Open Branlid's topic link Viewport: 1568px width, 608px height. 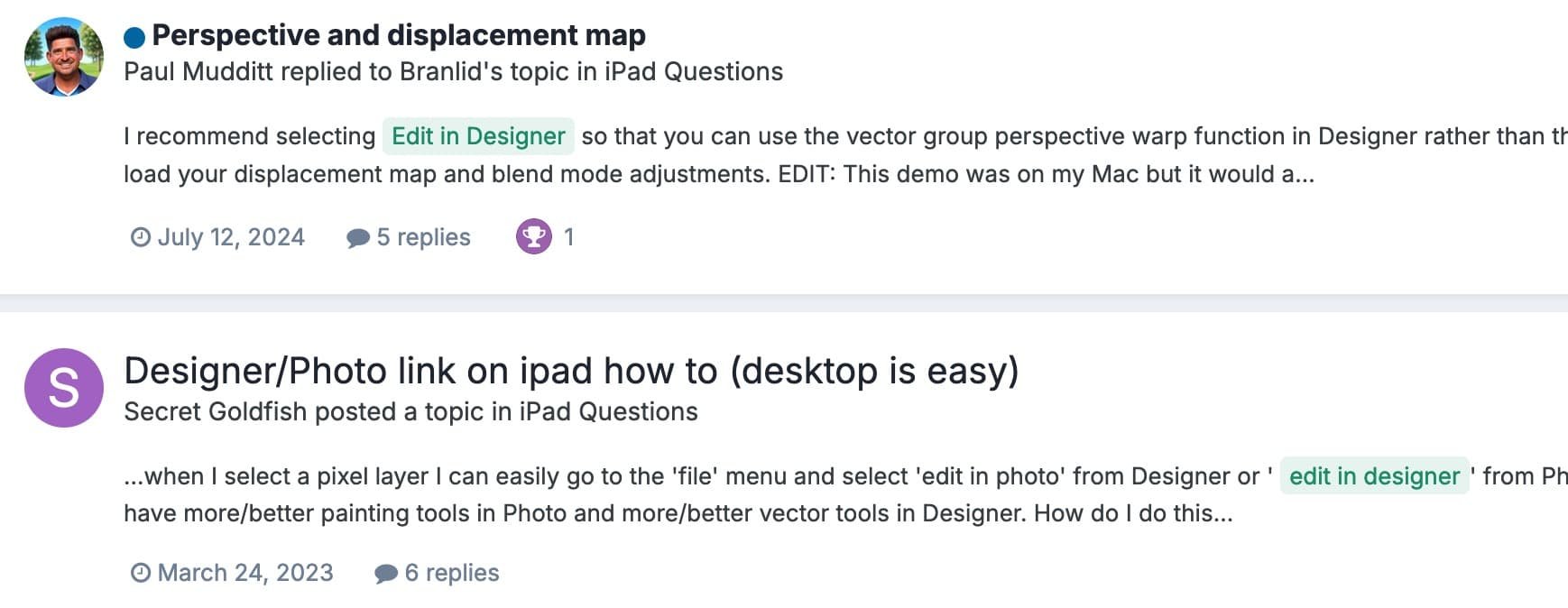click(484, 71)
